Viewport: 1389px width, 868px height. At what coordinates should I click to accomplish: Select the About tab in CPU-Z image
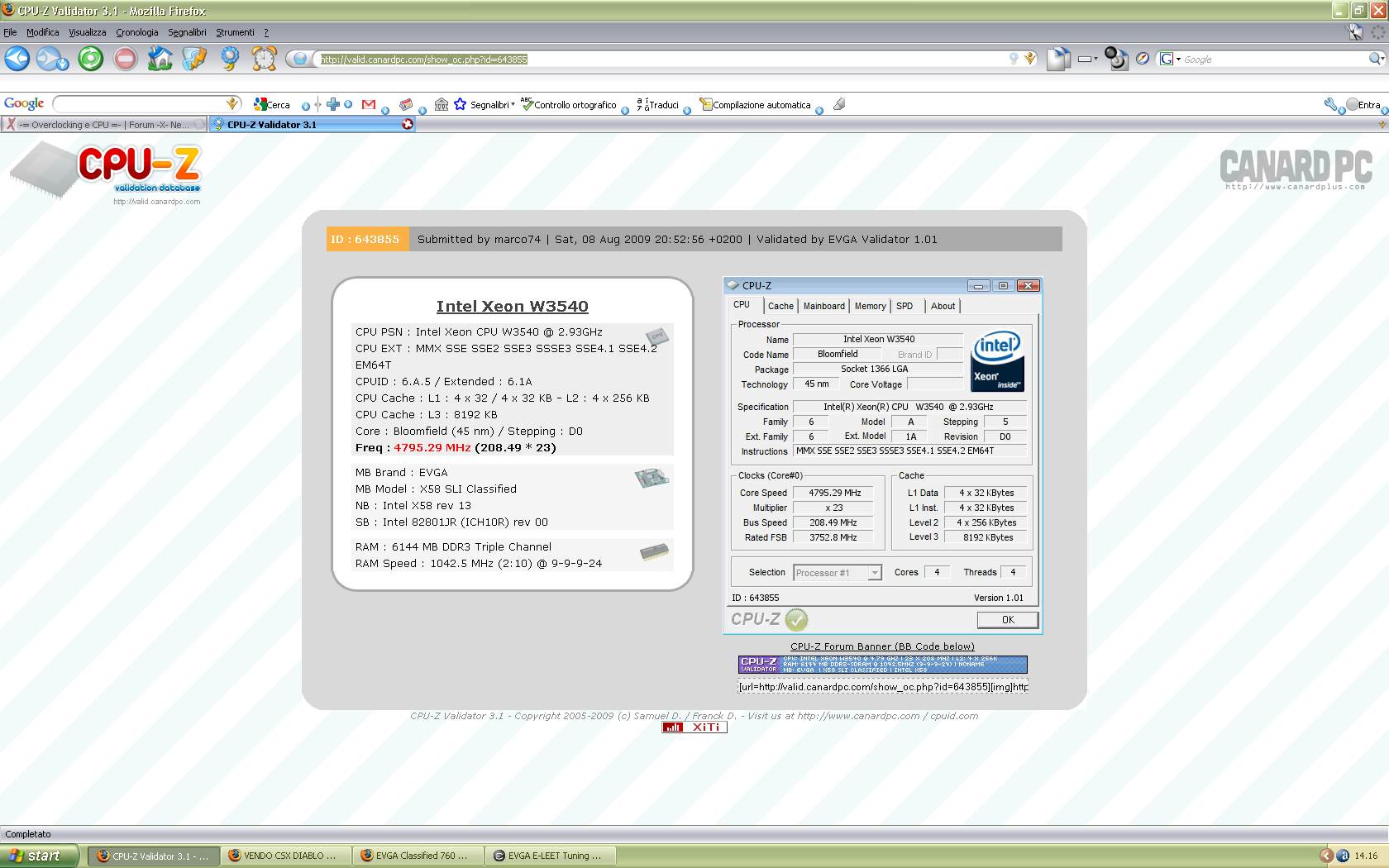(943, 306)
